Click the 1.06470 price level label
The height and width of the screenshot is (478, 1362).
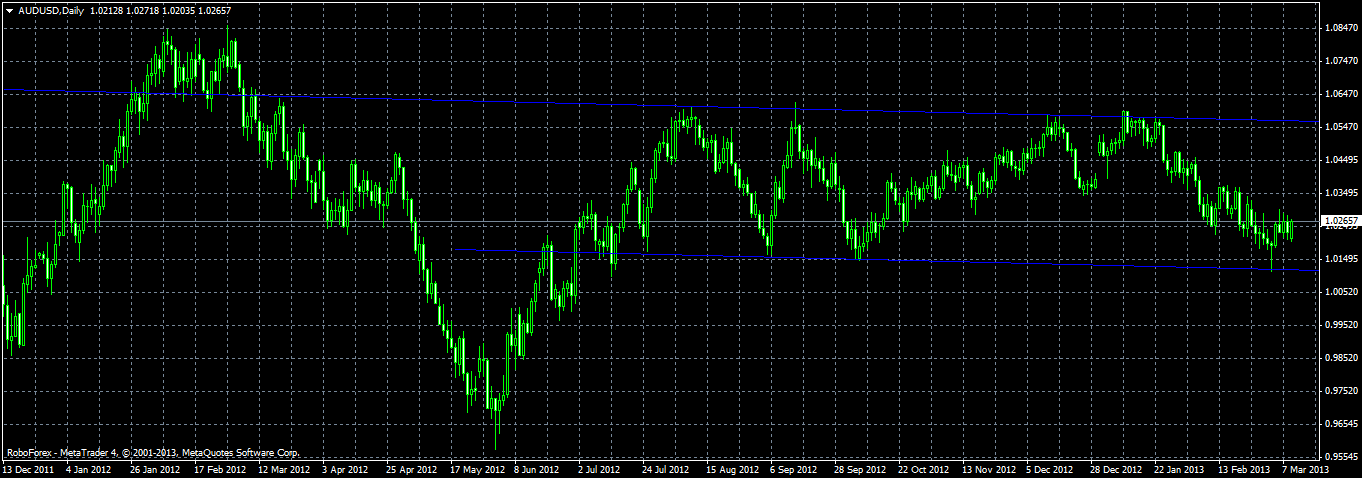(1340, 94)
